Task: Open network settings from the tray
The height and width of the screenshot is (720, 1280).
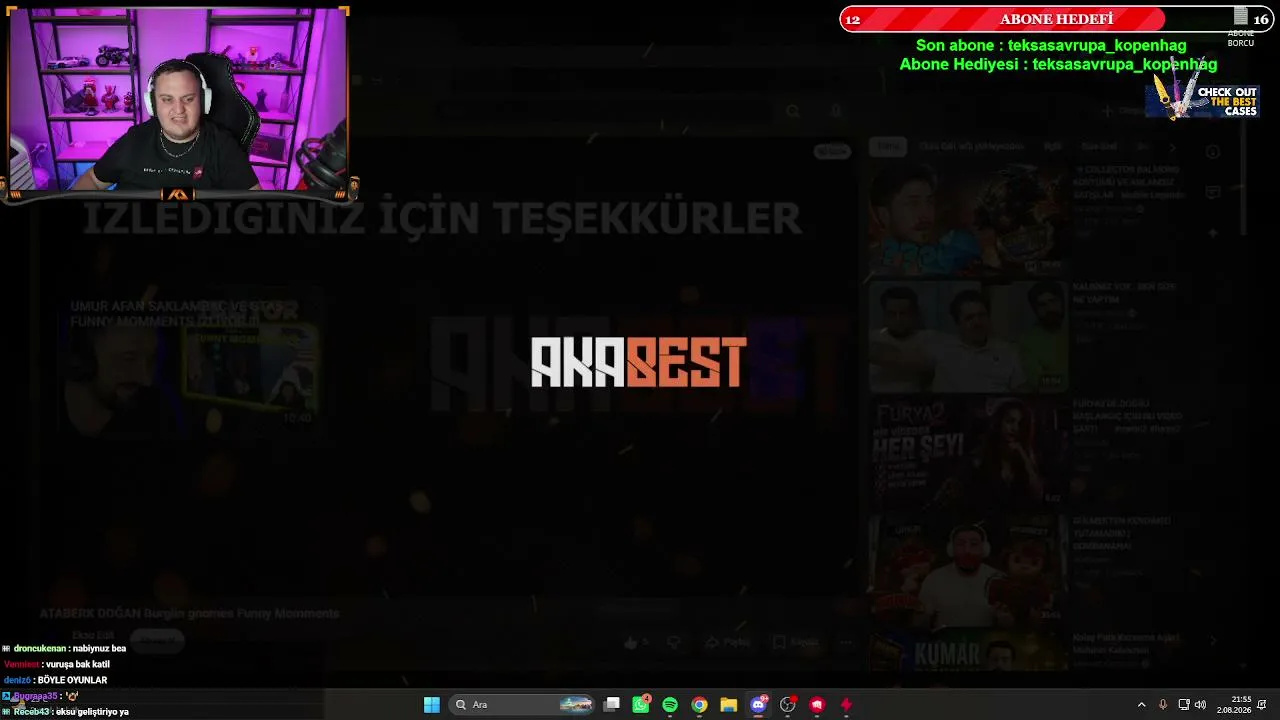Action: point(1184,705)
